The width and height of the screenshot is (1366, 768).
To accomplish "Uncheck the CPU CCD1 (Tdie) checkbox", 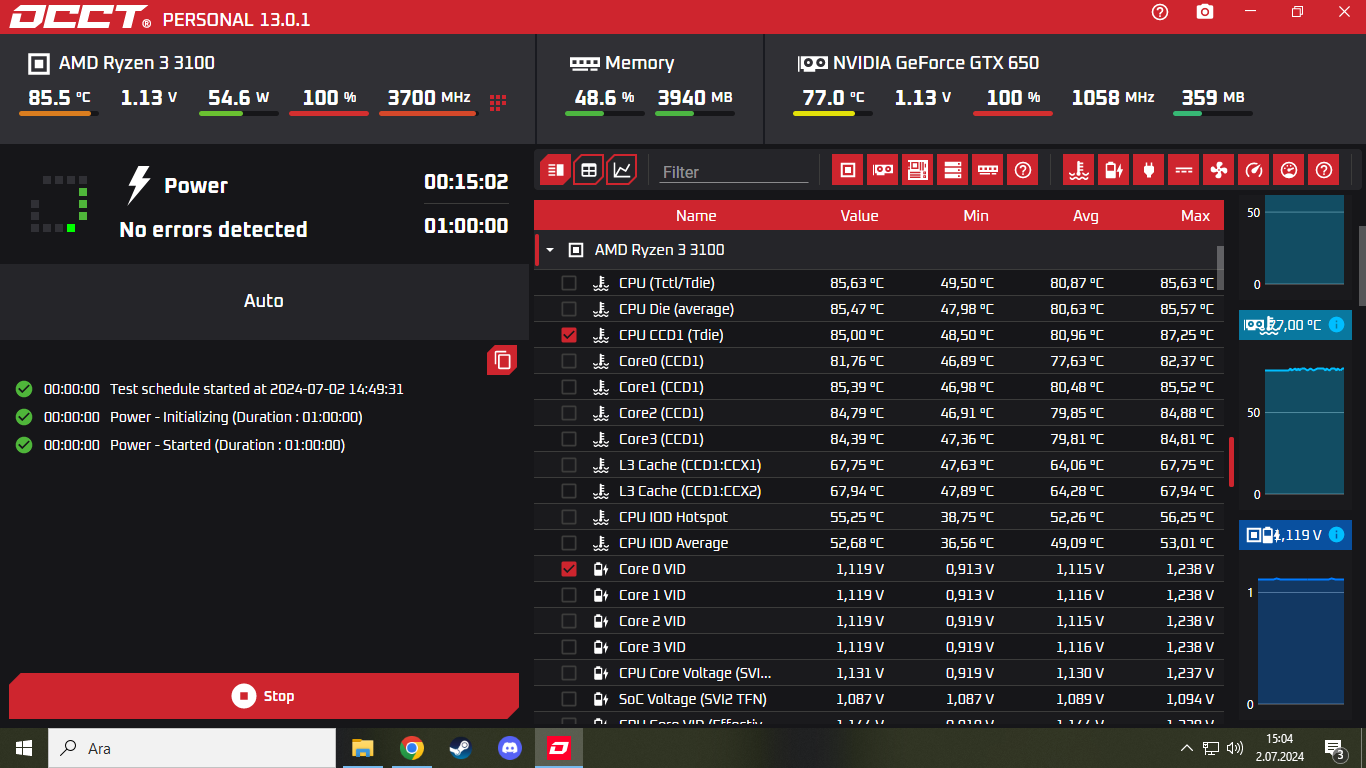I will tap(569, 335).
